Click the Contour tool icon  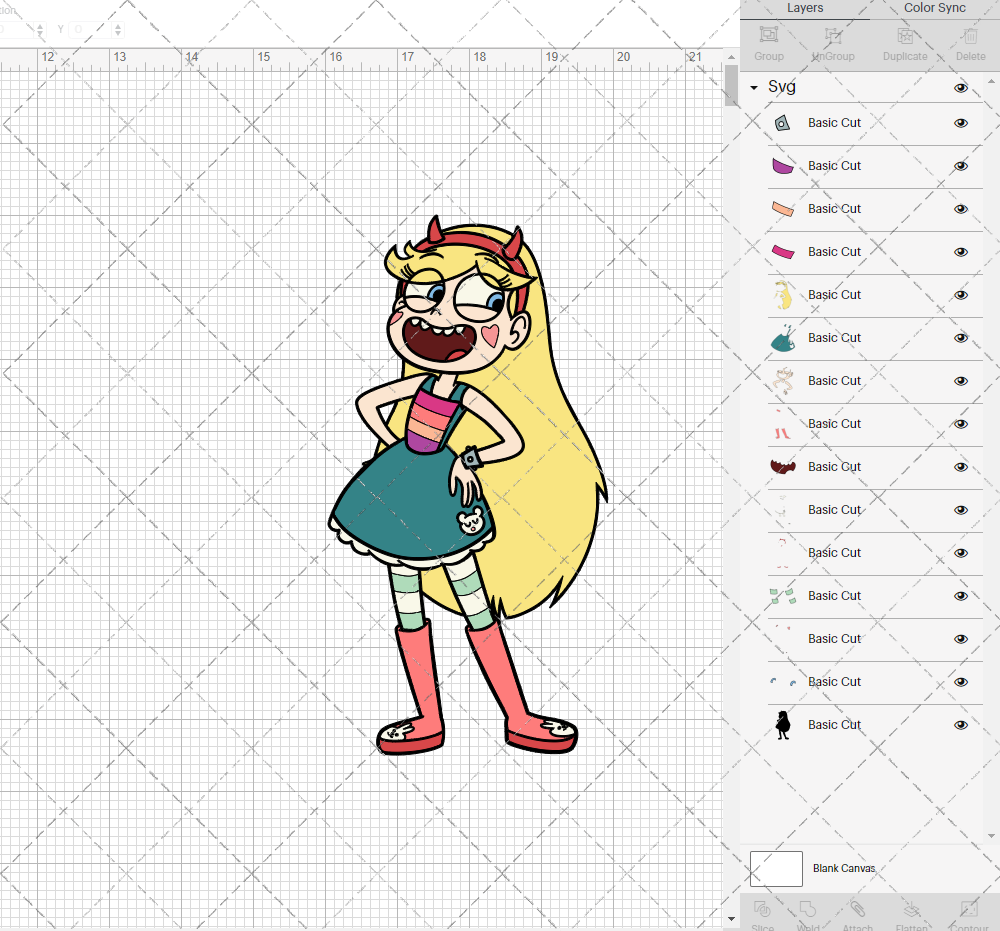(x=969, y=909)
